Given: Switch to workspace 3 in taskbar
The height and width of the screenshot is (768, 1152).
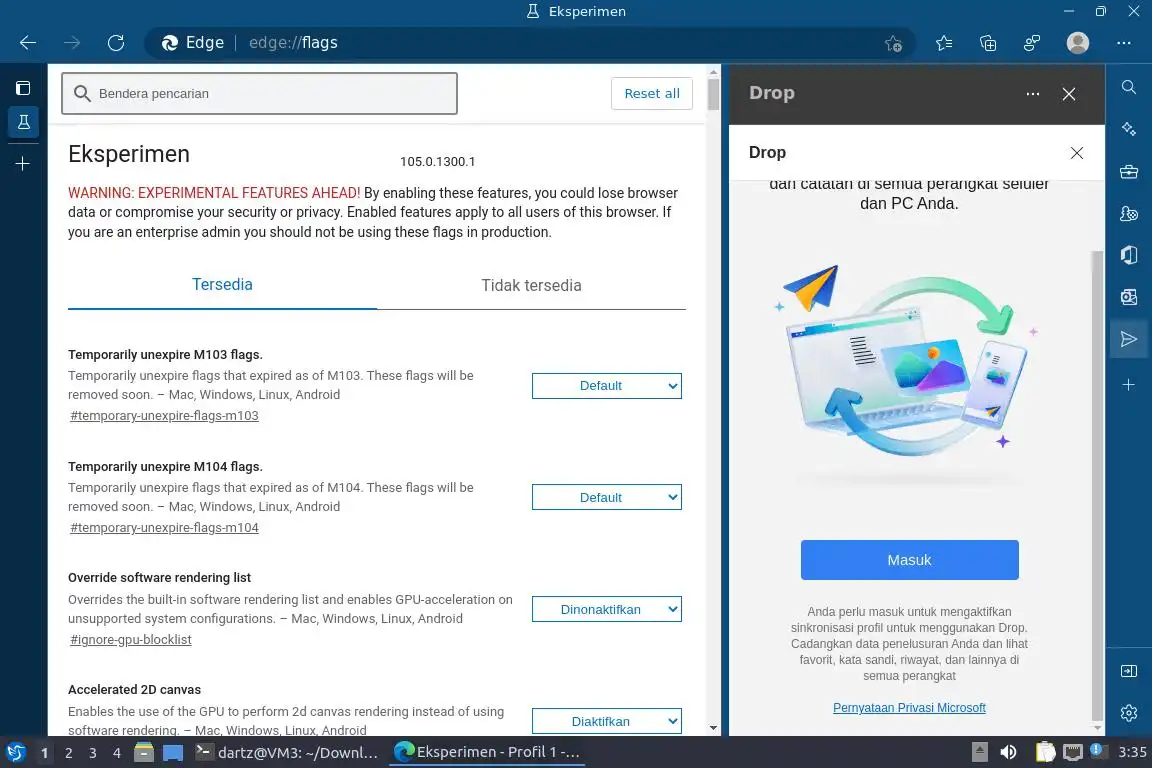Looking at the screenshot, I should click(x=93, y=753).
